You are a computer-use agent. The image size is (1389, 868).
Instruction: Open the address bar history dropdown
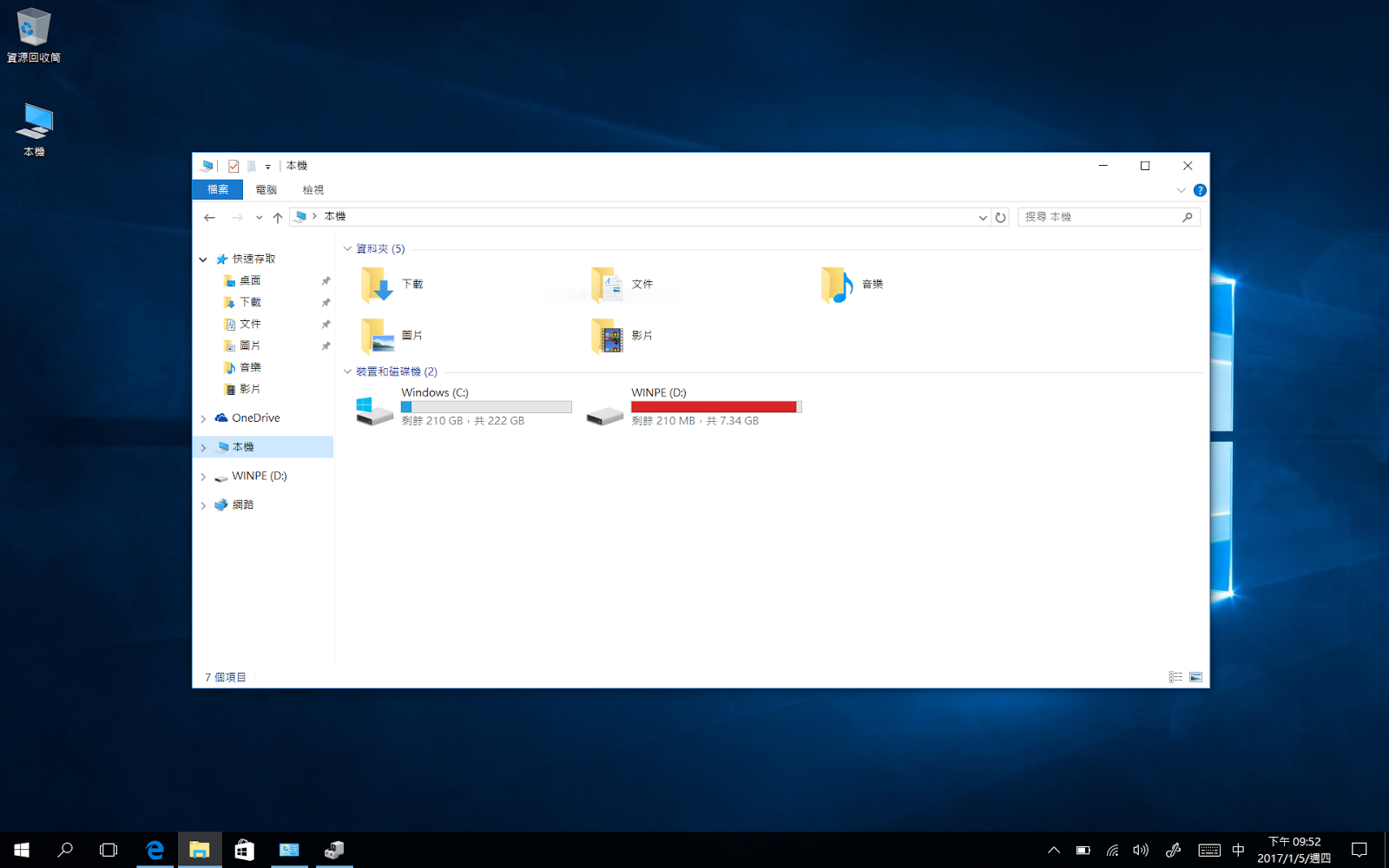coord(983,218)
